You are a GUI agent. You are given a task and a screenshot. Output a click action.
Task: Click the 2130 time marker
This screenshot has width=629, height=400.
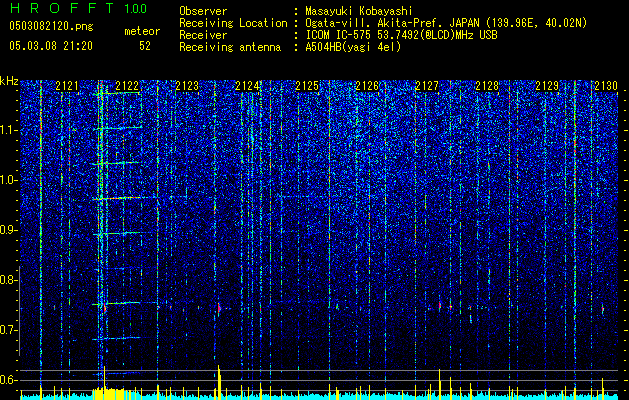point(606,86)
